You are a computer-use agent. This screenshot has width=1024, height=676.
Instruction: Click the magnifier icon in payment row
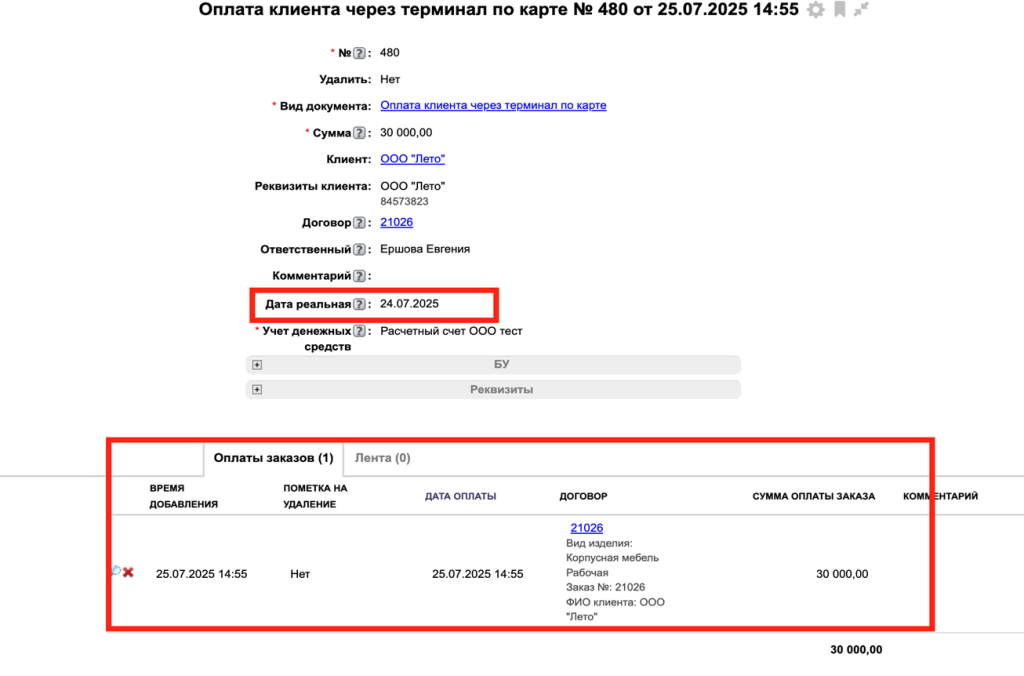coord(116,571)
